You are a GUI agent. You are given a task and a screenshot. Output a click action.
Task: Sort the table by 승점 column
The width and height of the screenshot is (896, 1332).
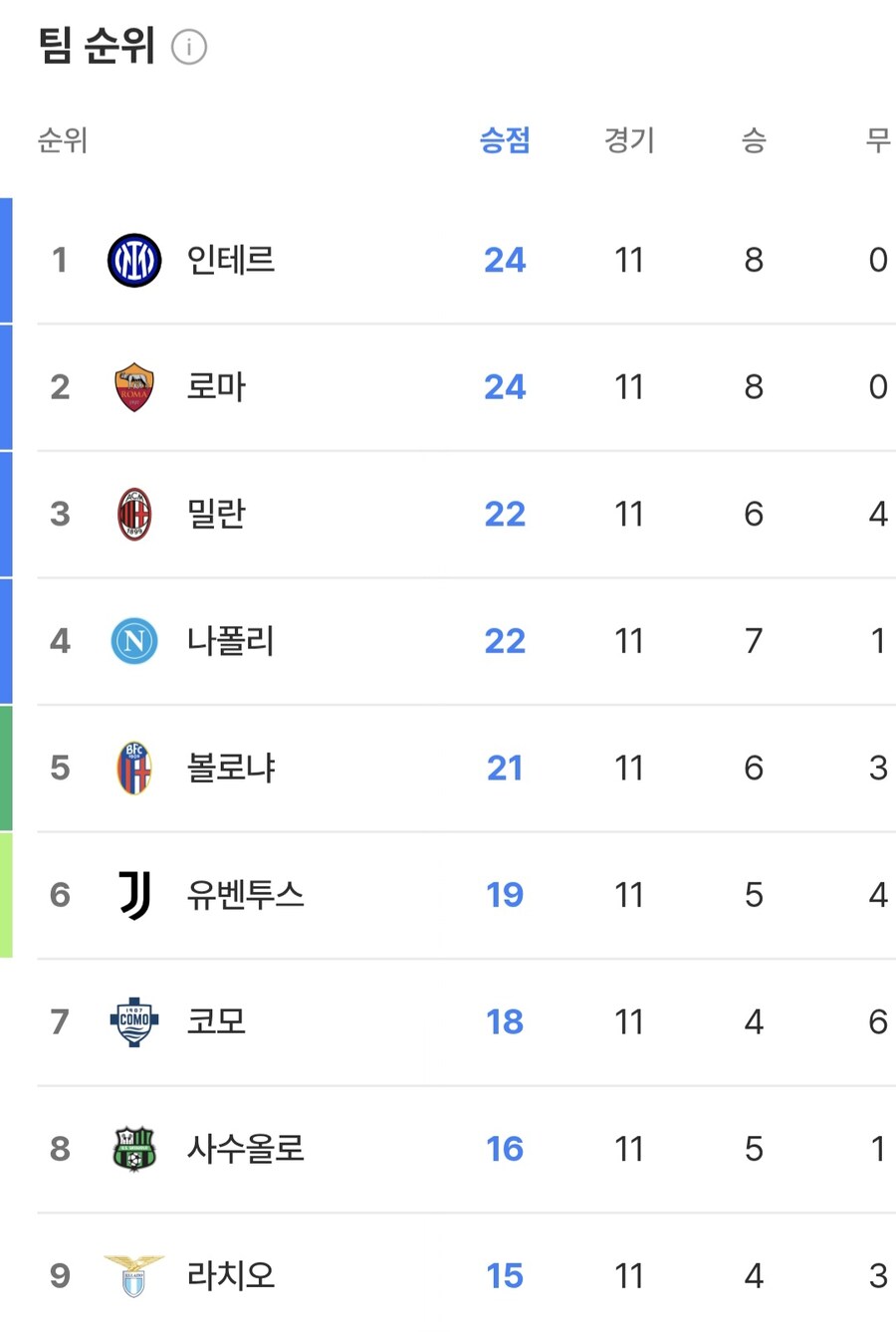click(x=505, y=140)
